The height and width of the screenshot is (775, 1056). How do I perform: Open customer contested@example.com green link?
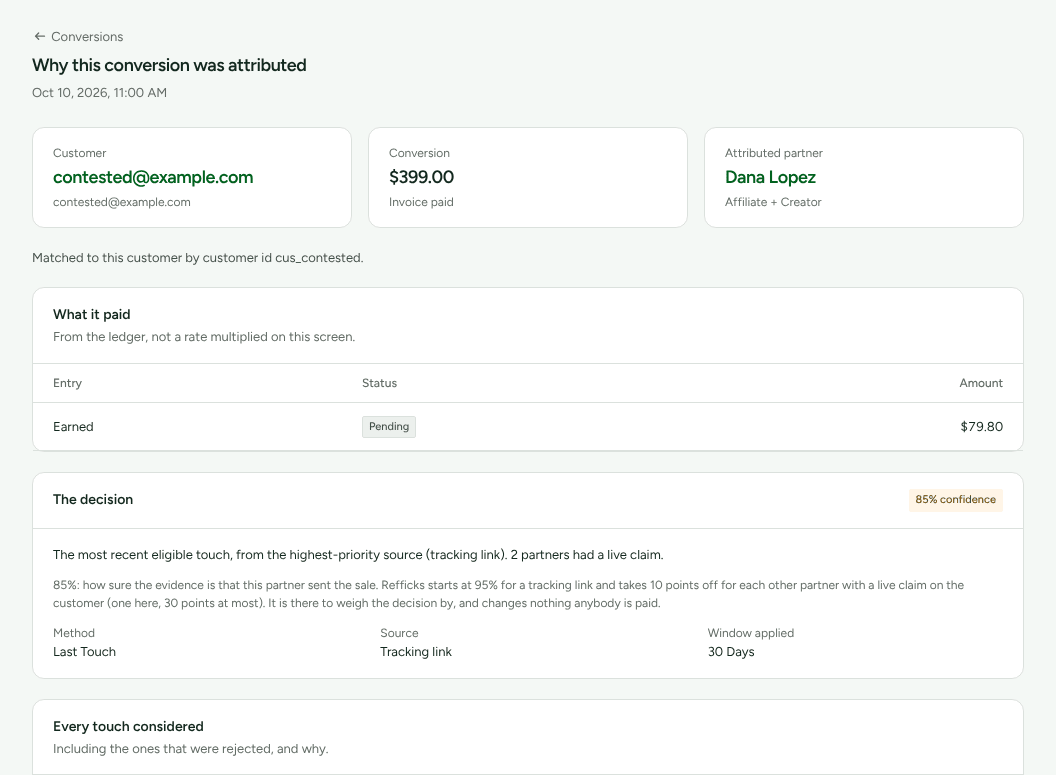pyautogui.click(x=153, y=177)
